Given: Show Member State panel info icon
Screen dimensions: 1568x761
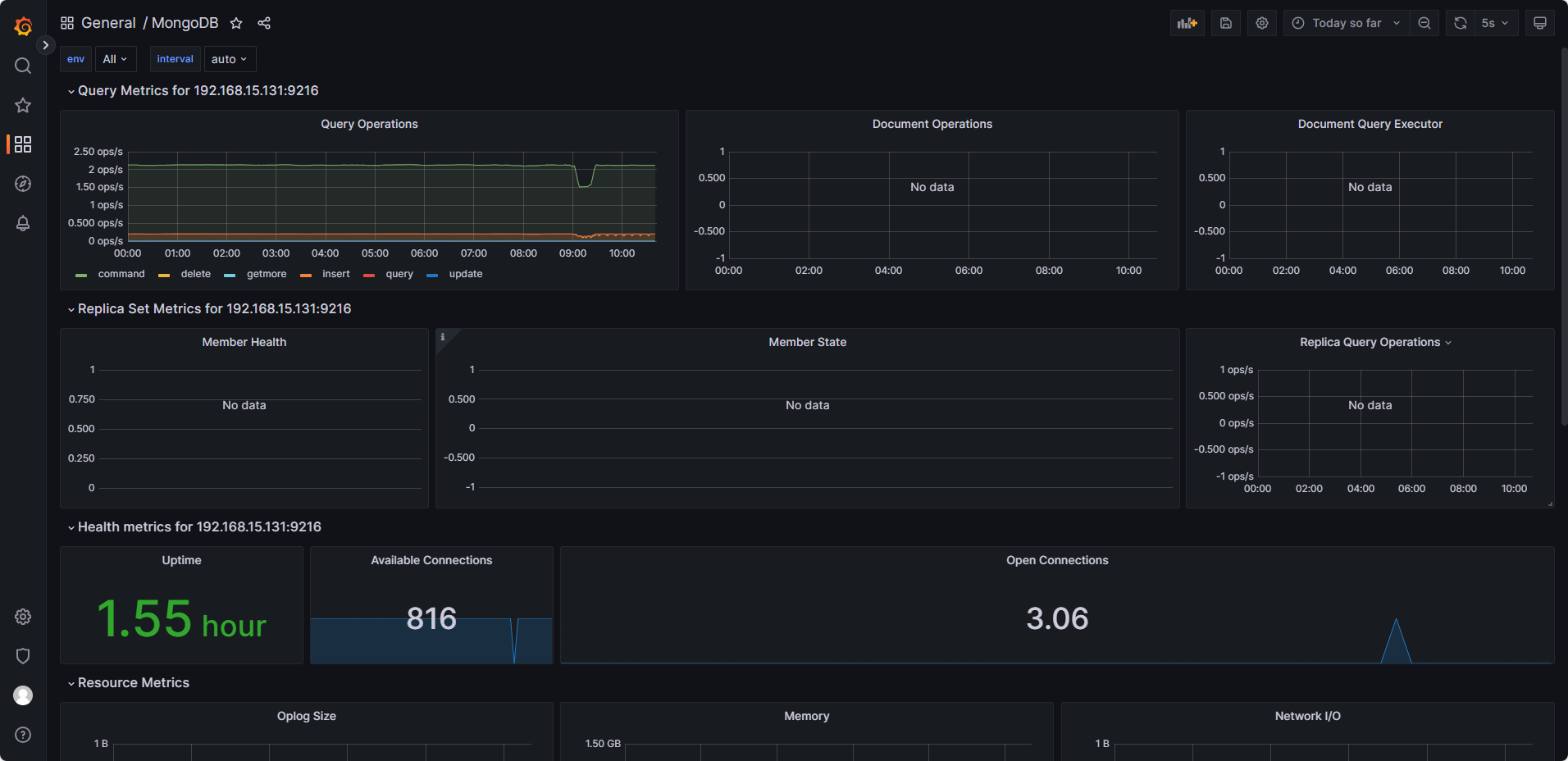Looking at the screenshot, I should [443, 336].
